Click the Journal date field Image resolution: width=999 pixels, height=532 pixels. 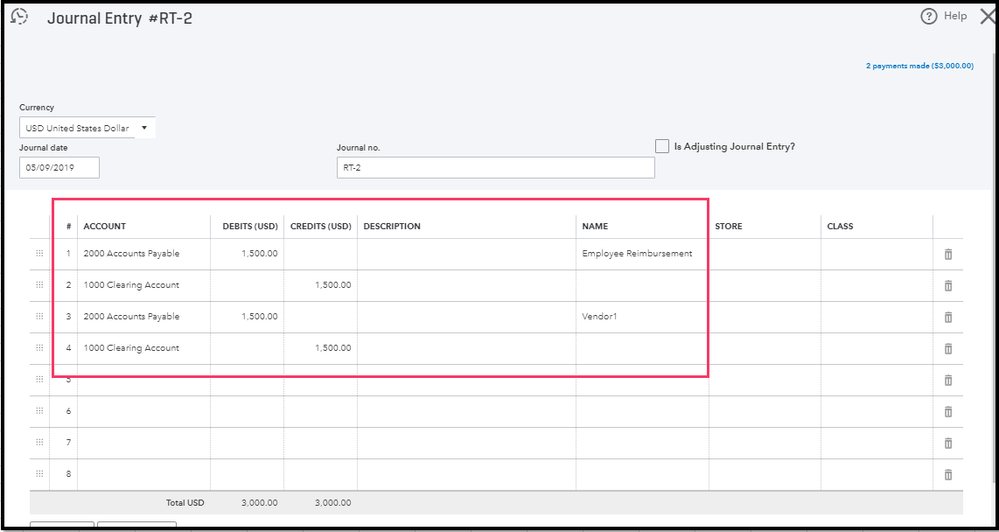coord(59,167)
